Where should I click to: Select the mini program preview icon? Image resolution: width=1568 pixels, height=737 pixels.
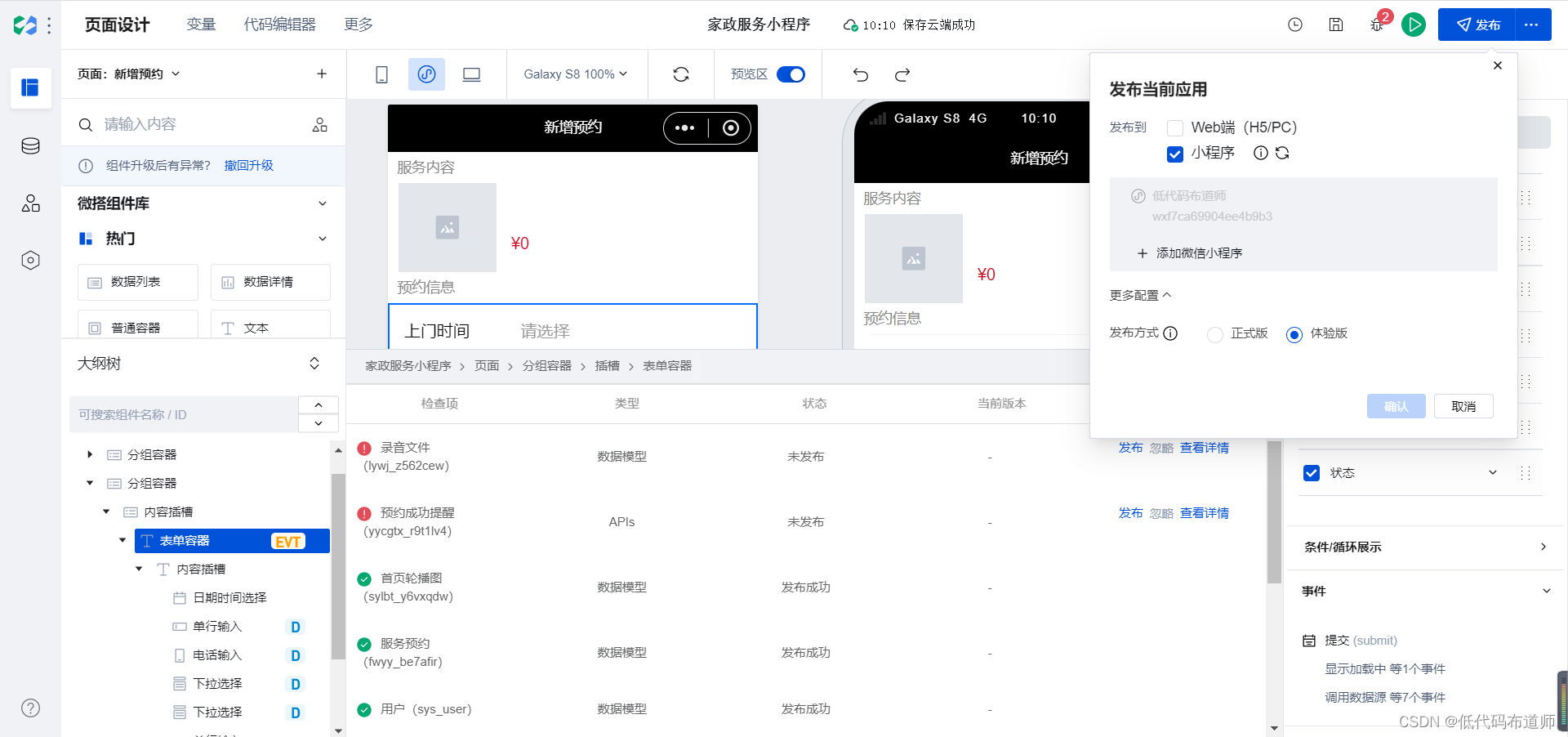(x=426, y=74)
